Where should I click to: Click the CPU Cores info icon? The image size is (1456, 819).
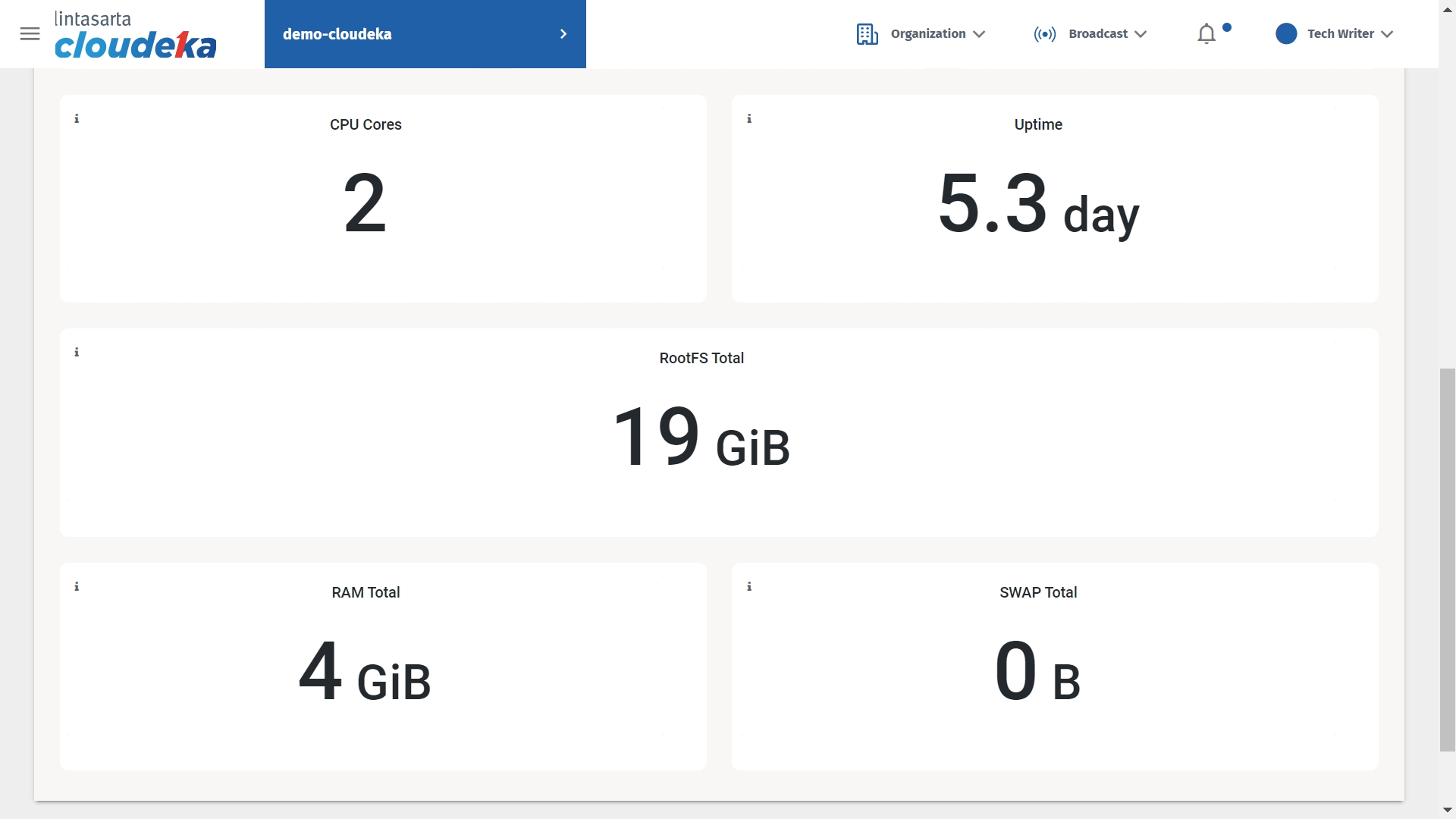coord(77,119)
